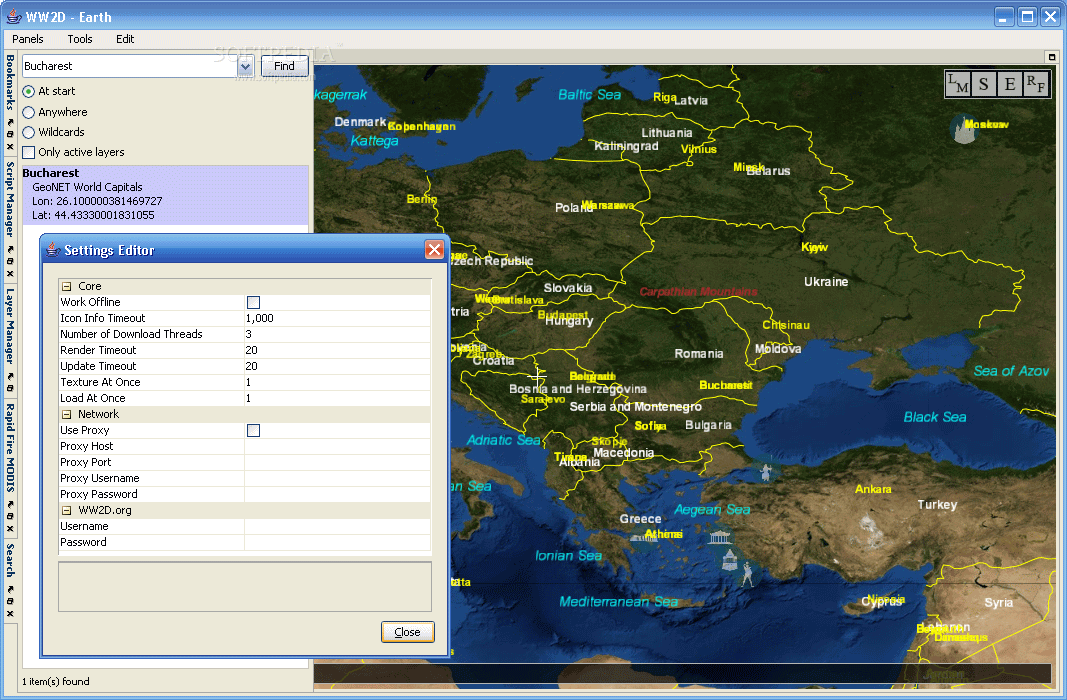The height and width of the screenshot is (700, 1067).
Task: Close the Rapid Fire MODIS side tab
Action: click(10, 528)
